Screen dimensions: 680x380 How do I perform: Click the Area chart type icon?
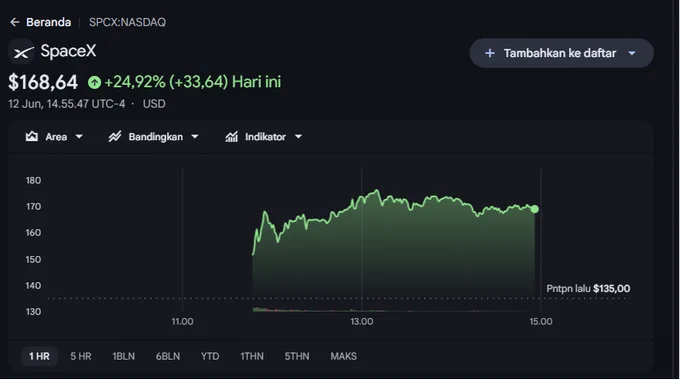tap(31, 137)
